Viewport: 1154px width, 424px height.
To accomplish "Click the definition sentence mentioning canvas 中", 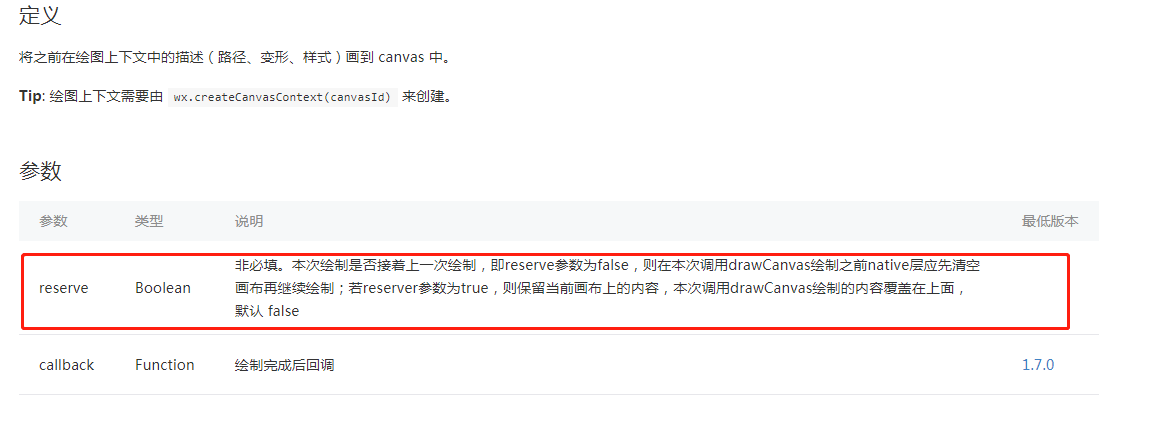I will click(234, 57).
